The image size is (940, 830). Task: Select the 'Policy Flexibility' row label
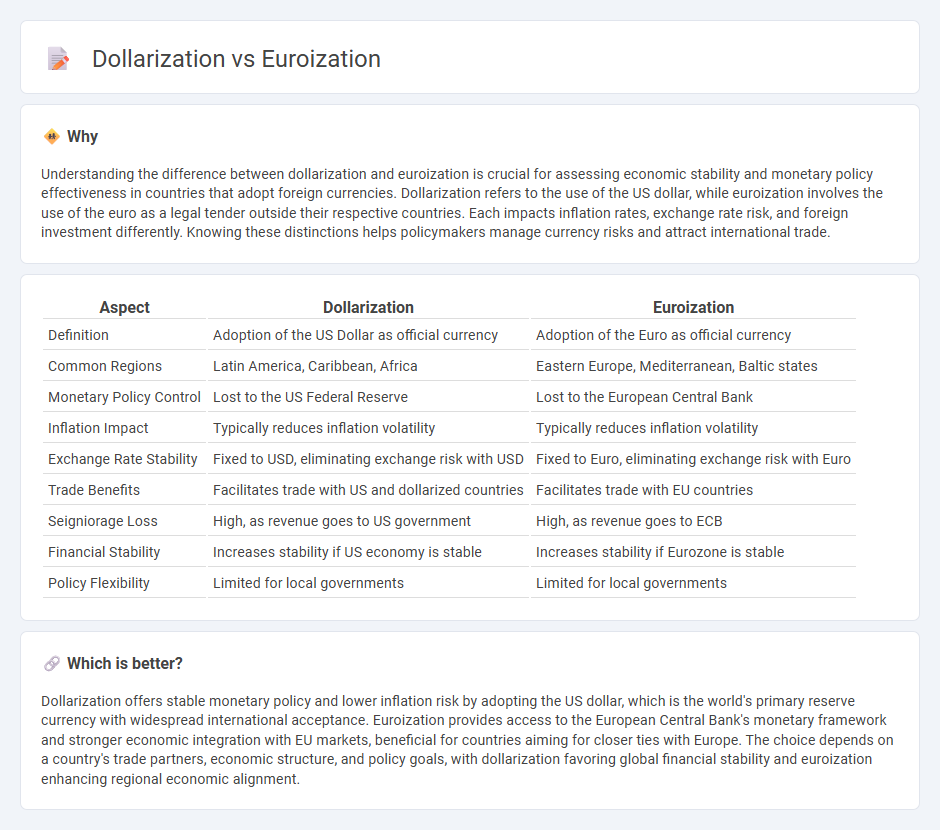[98, 583]
